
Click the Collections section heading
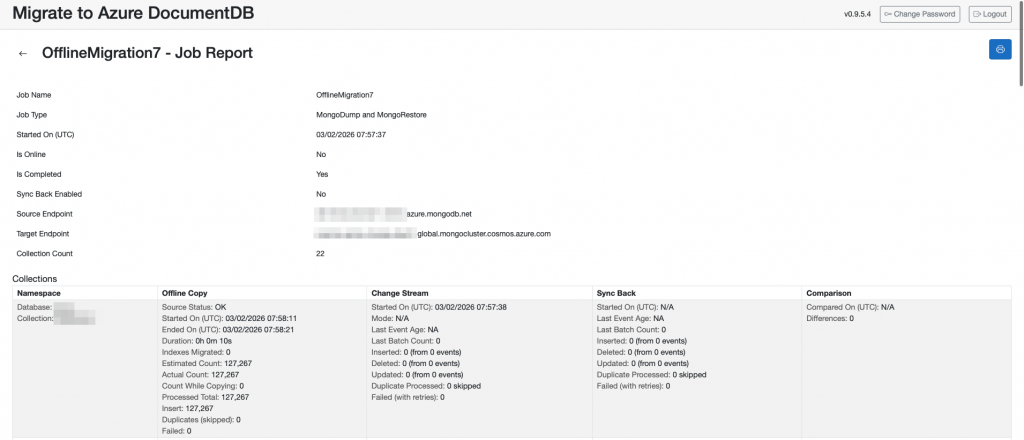click(x=35, y=278)
